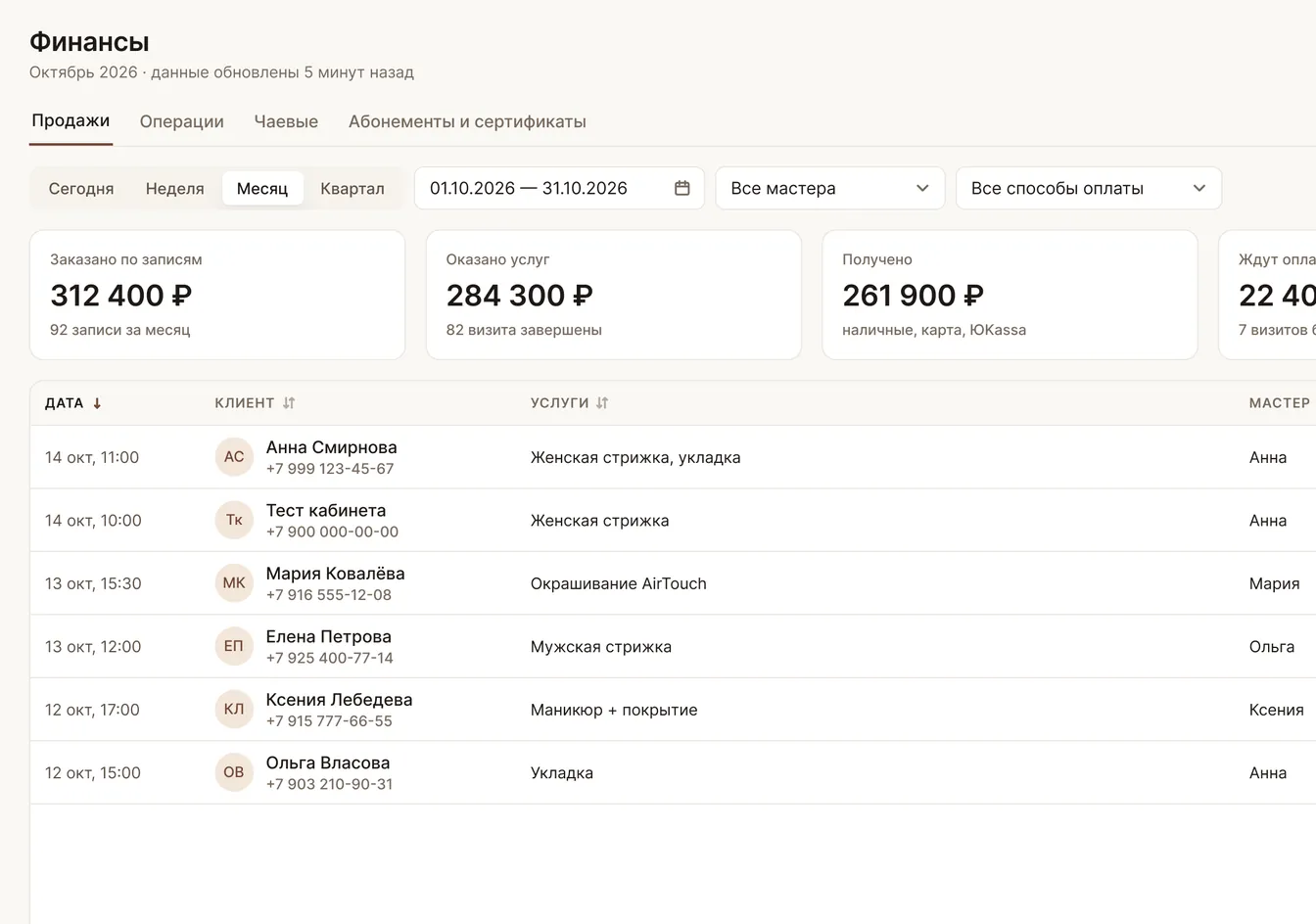This screenshot has width=1316, height=924.
Task: Select the Квартал period filter
Action: pos(352,188)
